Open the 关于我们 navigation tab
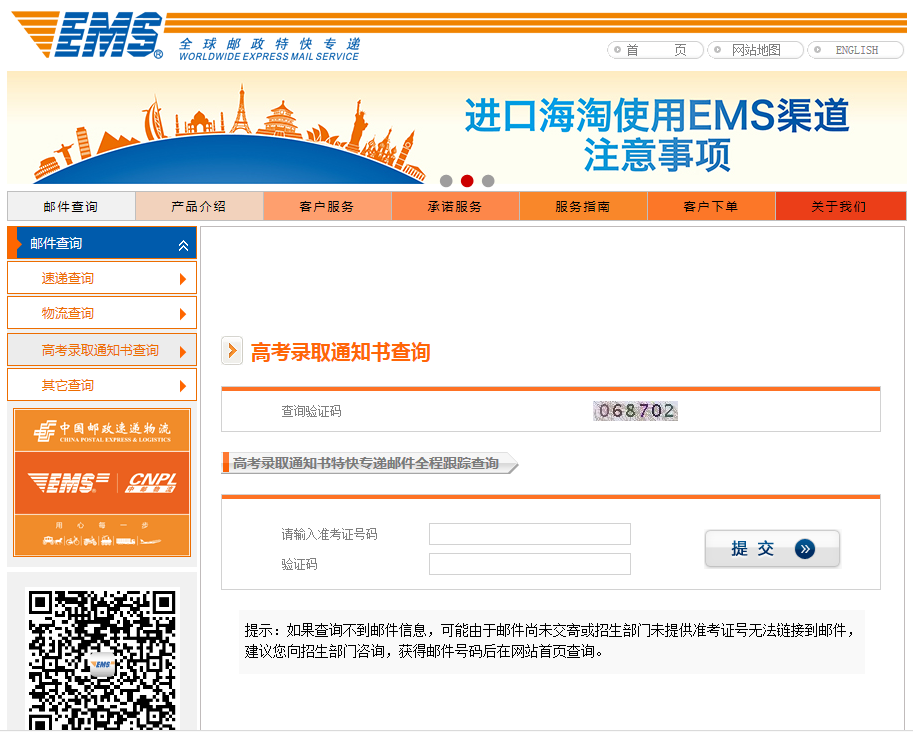 (x=839, y=207)
